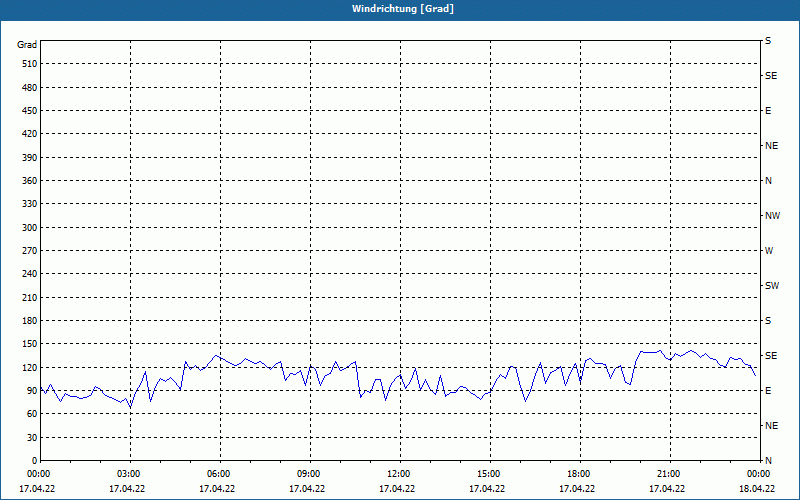
Task: Select the 390 y-axis value
Action: tap(30, 158)
